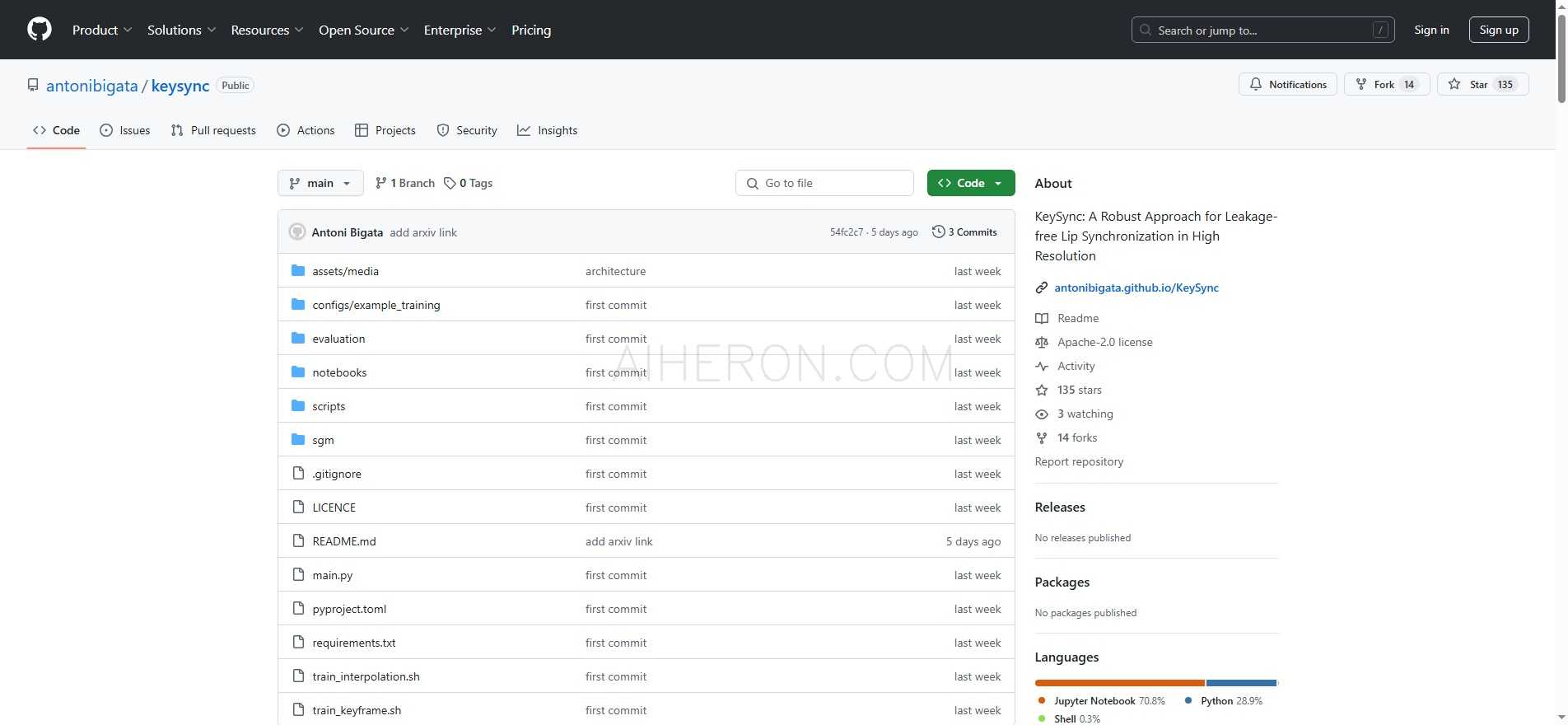The width and height of the screenshot is (1568, 725).
Task: Click the 'architecture' commit message
Action: click(x=615, y=271)
